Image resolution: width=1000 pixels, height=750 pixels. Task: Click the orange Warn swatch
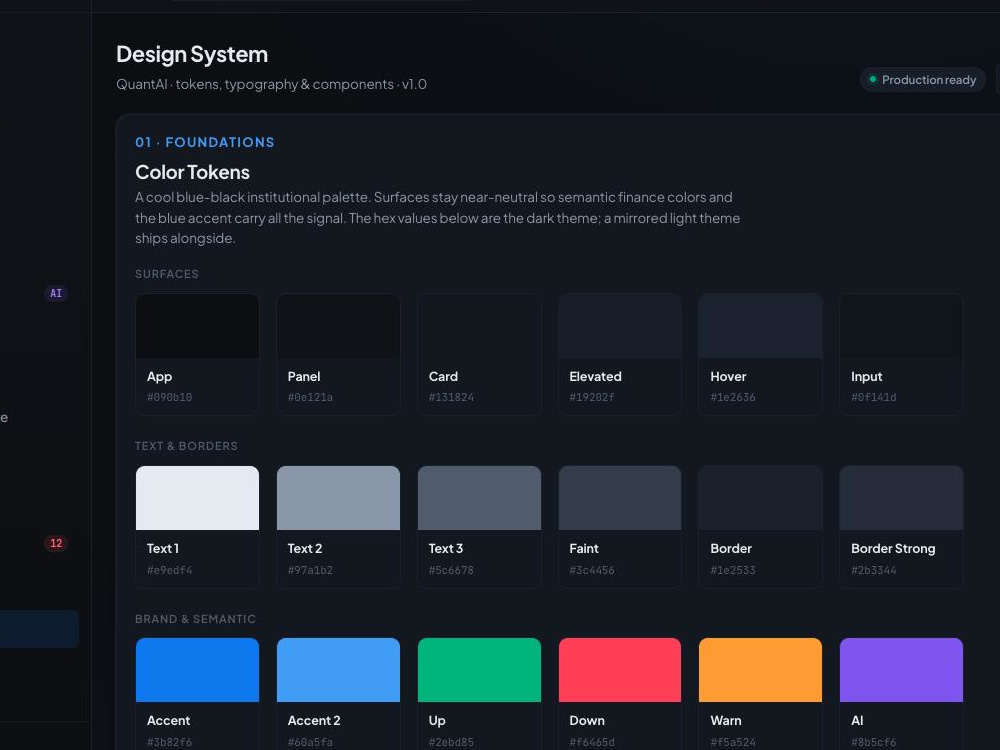click(760, 670)
